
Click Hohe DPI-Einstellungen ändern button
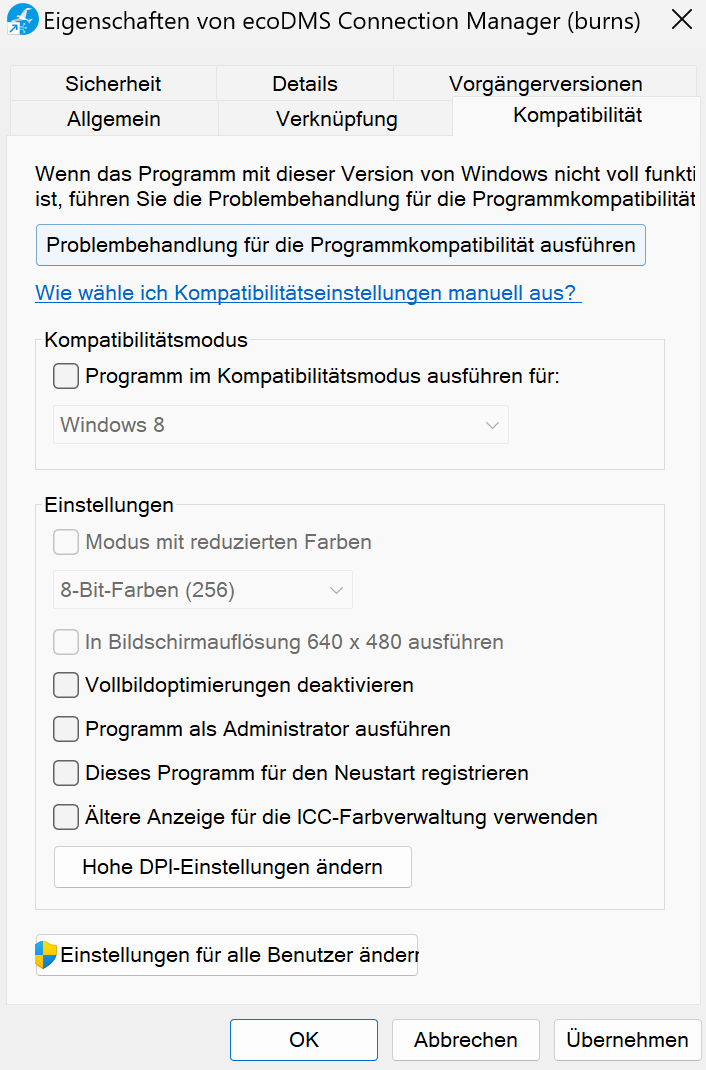(x=232, y=867)
